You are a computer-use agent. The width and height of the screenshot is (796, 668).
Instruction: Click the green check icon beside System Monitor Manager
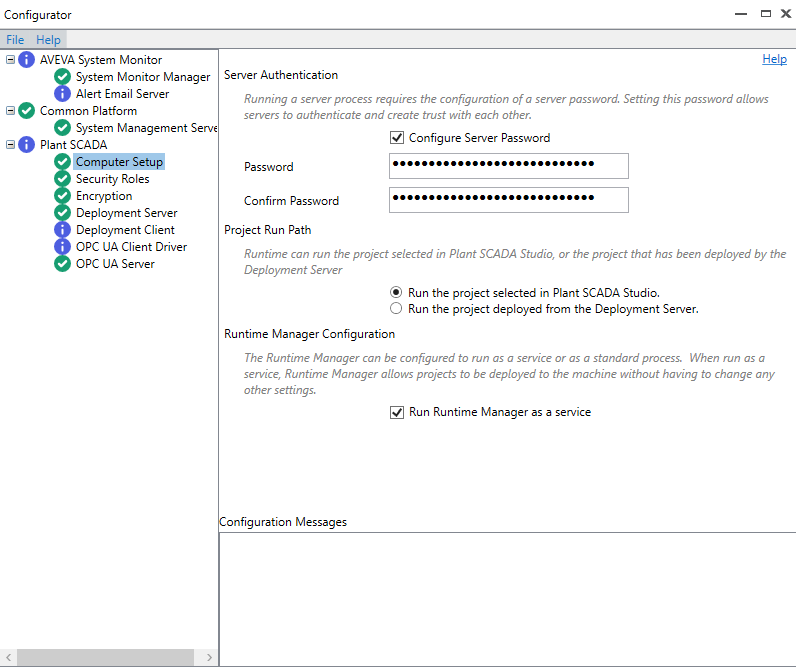pyautogui.click(x=63, y=77)
